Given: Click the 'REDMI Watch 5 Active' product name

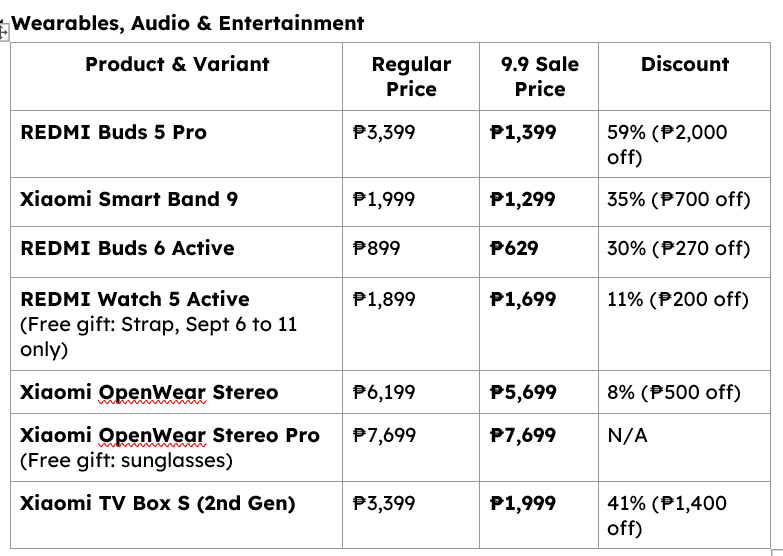Looking at the screenshot, I should tap(134, 299).
